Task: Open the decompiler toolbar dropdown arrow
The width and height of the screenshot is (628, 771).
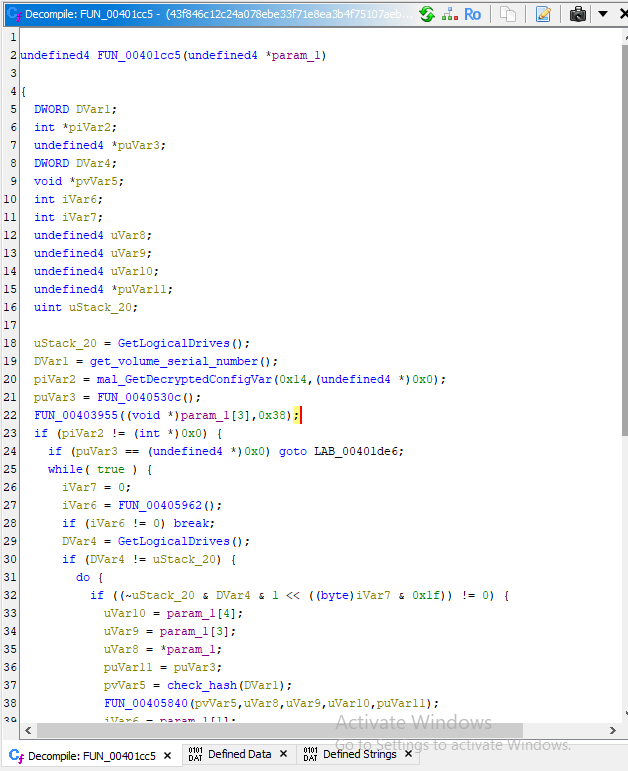Action: pos(603,14)
